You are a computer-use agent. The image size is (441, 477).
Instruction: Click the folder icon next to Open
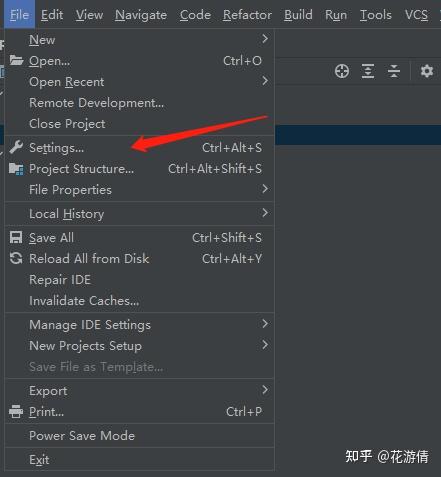tap(16, 60)
